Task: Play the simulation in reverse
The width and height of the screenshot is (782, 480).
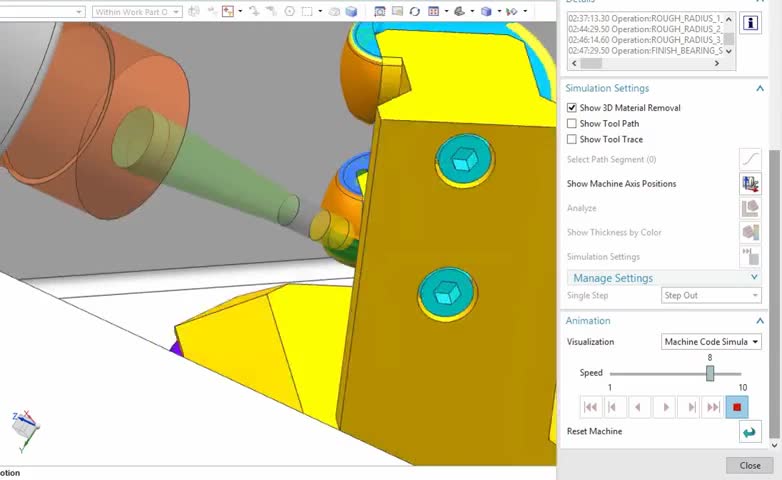Action: 638,407
